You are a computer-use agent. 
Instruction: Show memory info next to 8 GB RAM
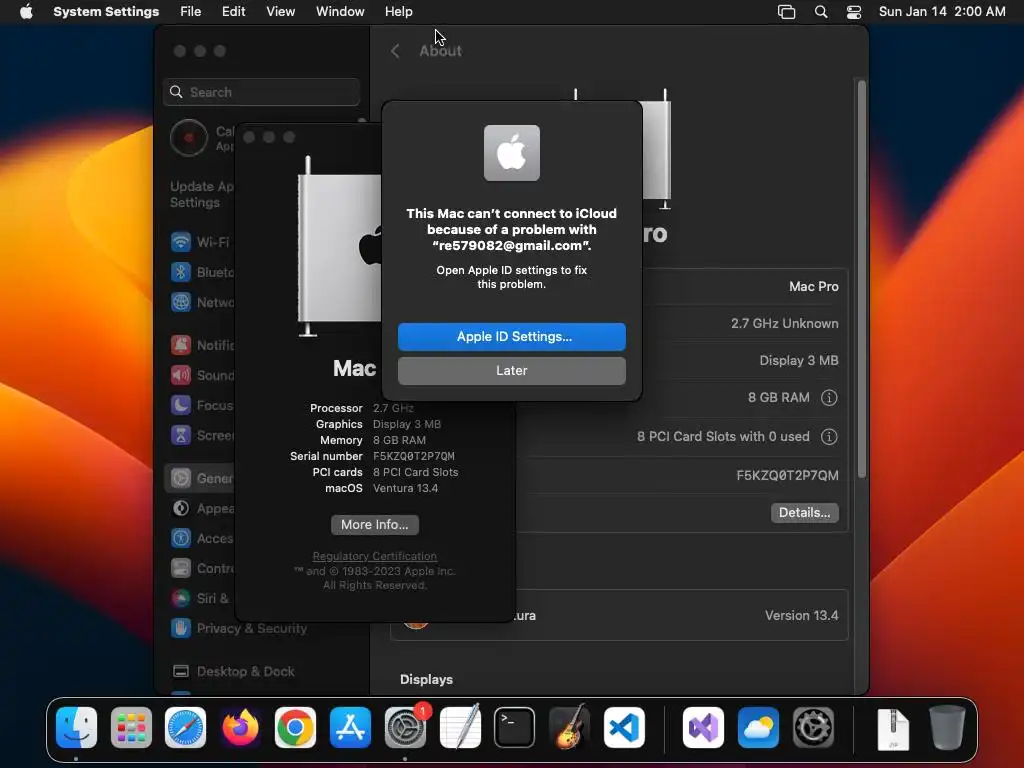click(x=829, y=398)
